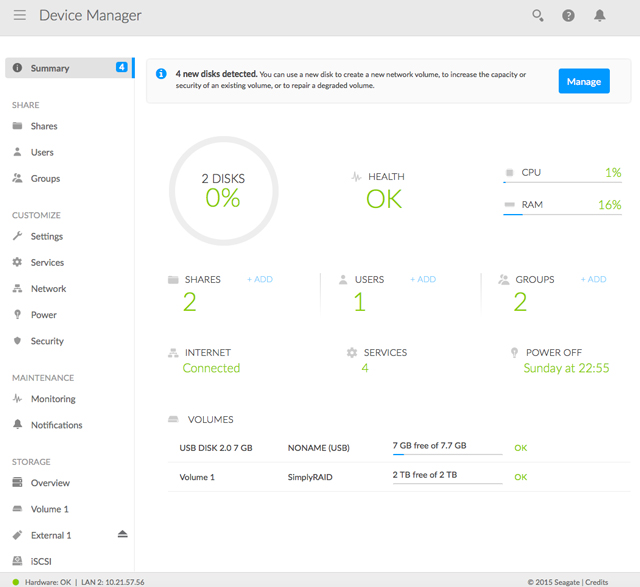Open the notifications bell in header

pyautogui.click(x=600, y=16)
